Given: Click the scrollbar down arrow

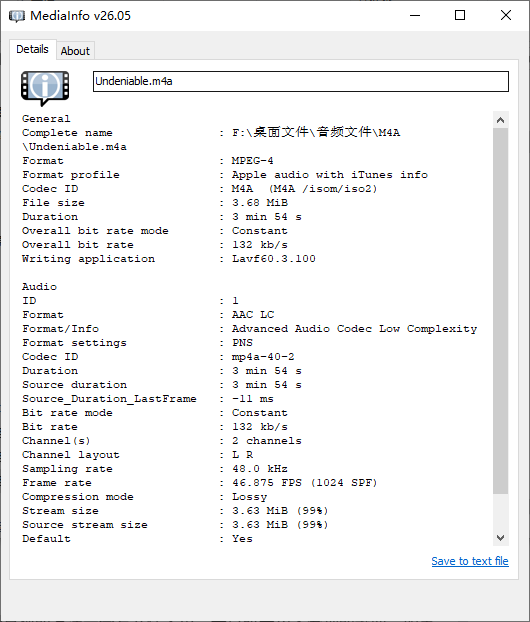Looking at the screenshot, I should [x=501, y=538].
